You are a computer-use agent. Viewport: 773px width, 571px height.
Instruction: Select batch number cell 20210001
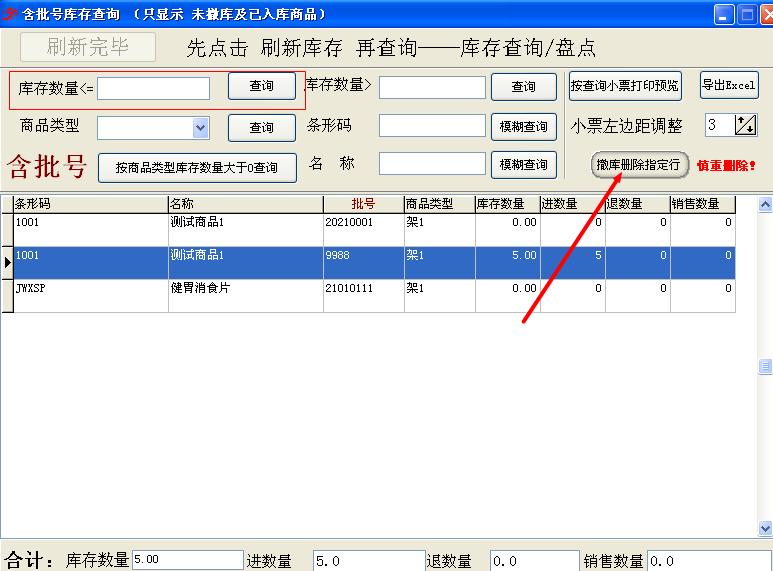coord(364,230)
